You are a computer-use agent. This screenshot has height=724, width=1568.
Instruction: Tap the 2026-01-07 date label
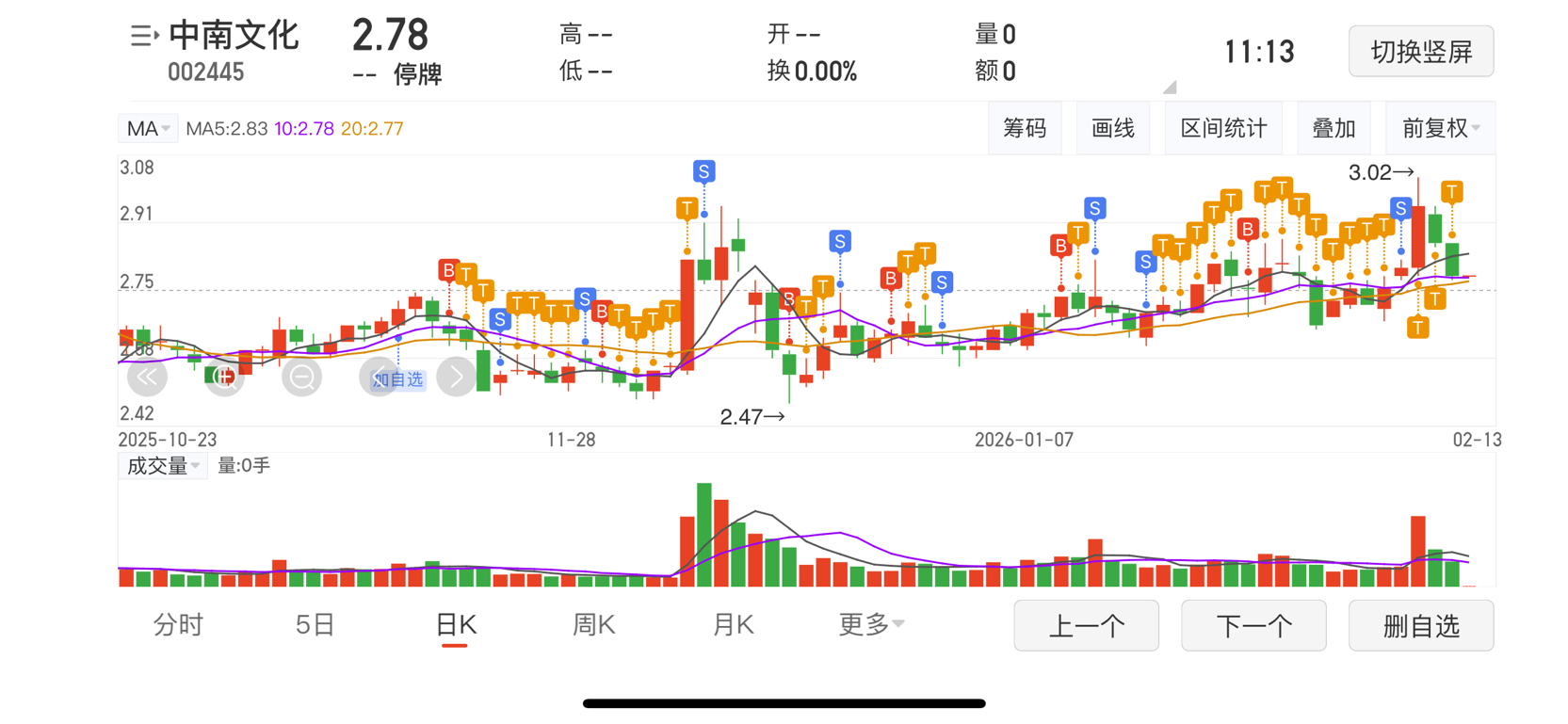coord(1024,440)
